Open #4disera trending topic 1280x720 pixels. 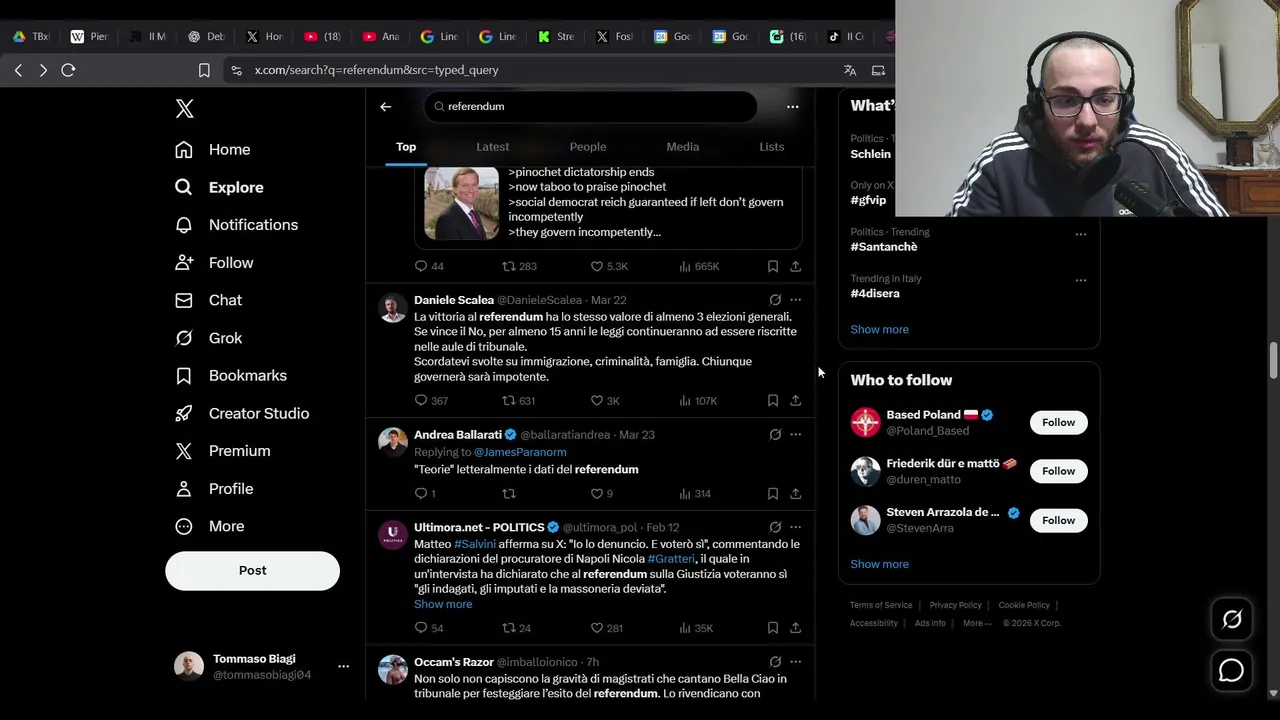click(x=875, y=294)
